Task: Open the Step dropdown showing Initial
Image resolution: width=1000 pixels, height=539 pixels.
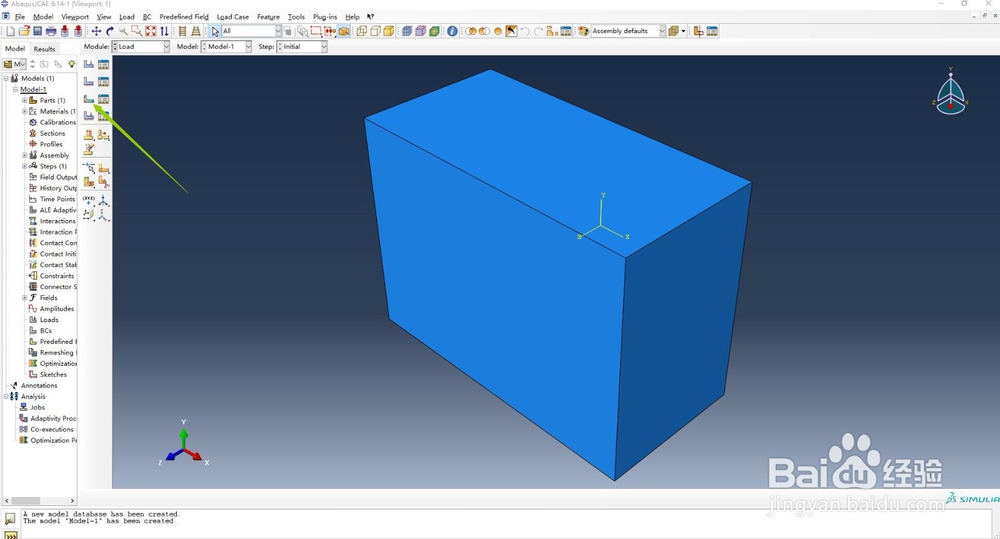Action: pos(302,47)
